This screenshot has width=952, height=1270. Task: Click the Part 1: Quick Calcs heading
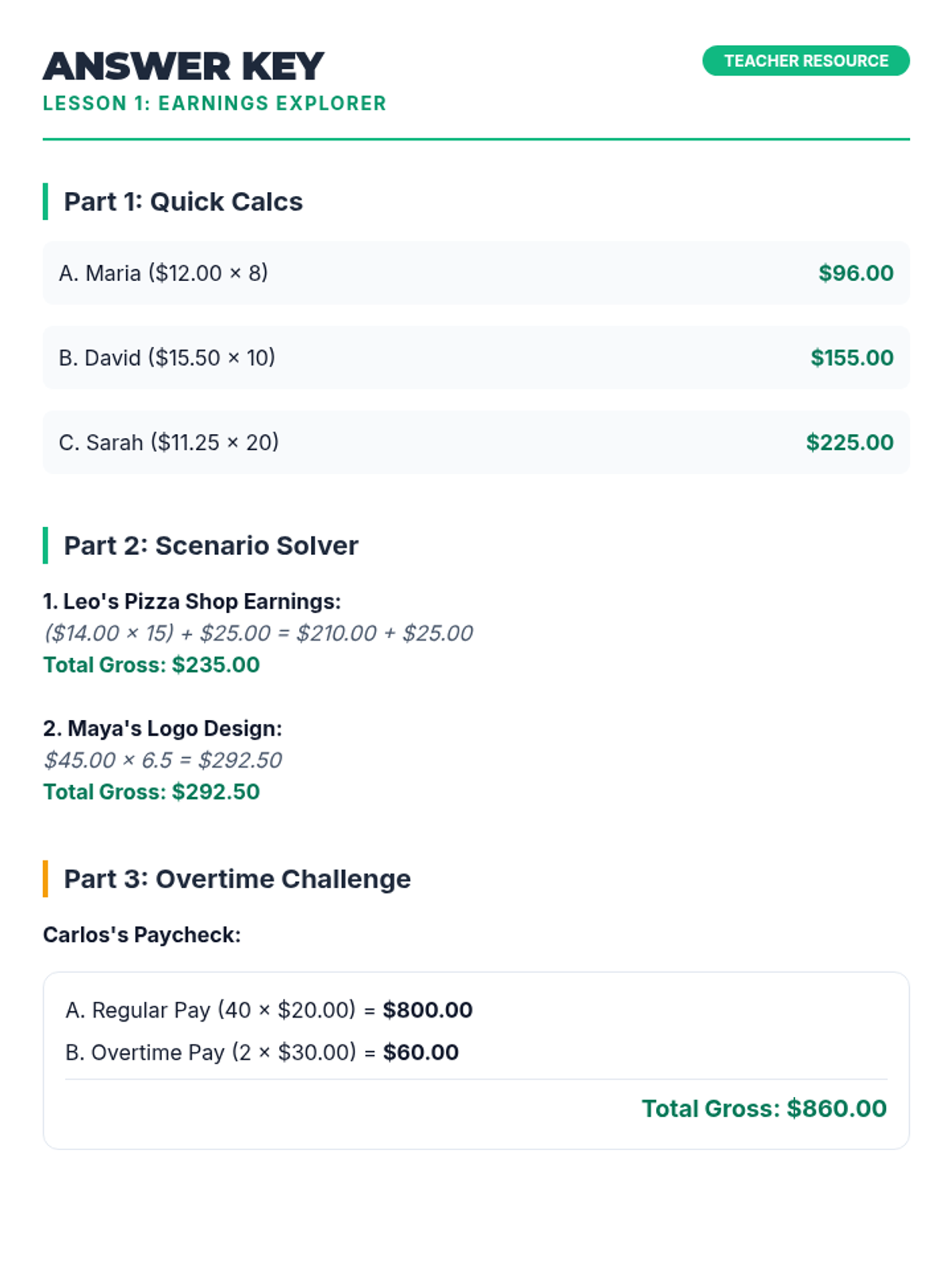click(x=182, y=202)
